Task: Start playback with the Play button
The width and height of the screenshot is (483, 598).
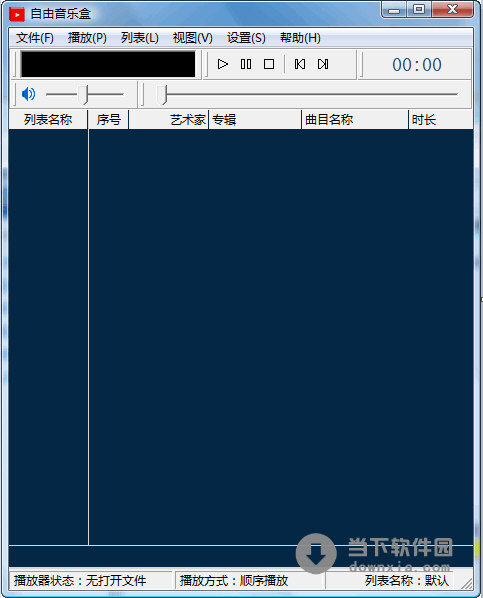Action: click(x=223, y=64)
